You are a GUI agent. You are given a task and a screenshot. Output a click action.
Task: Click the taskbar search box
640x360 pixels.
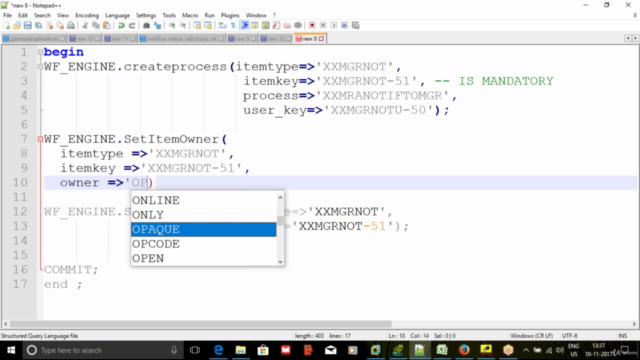[x=102, y=350]
